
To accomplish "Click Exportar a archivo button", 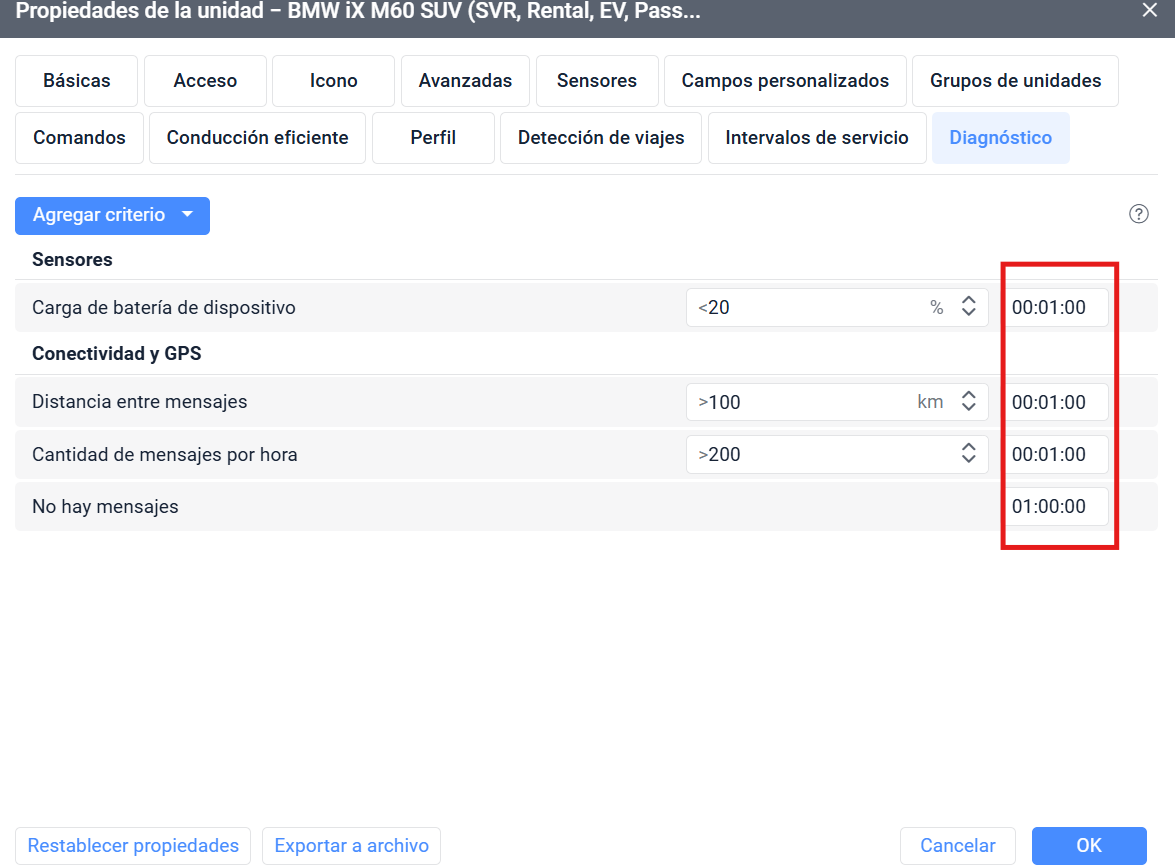I will coord(351,846).
